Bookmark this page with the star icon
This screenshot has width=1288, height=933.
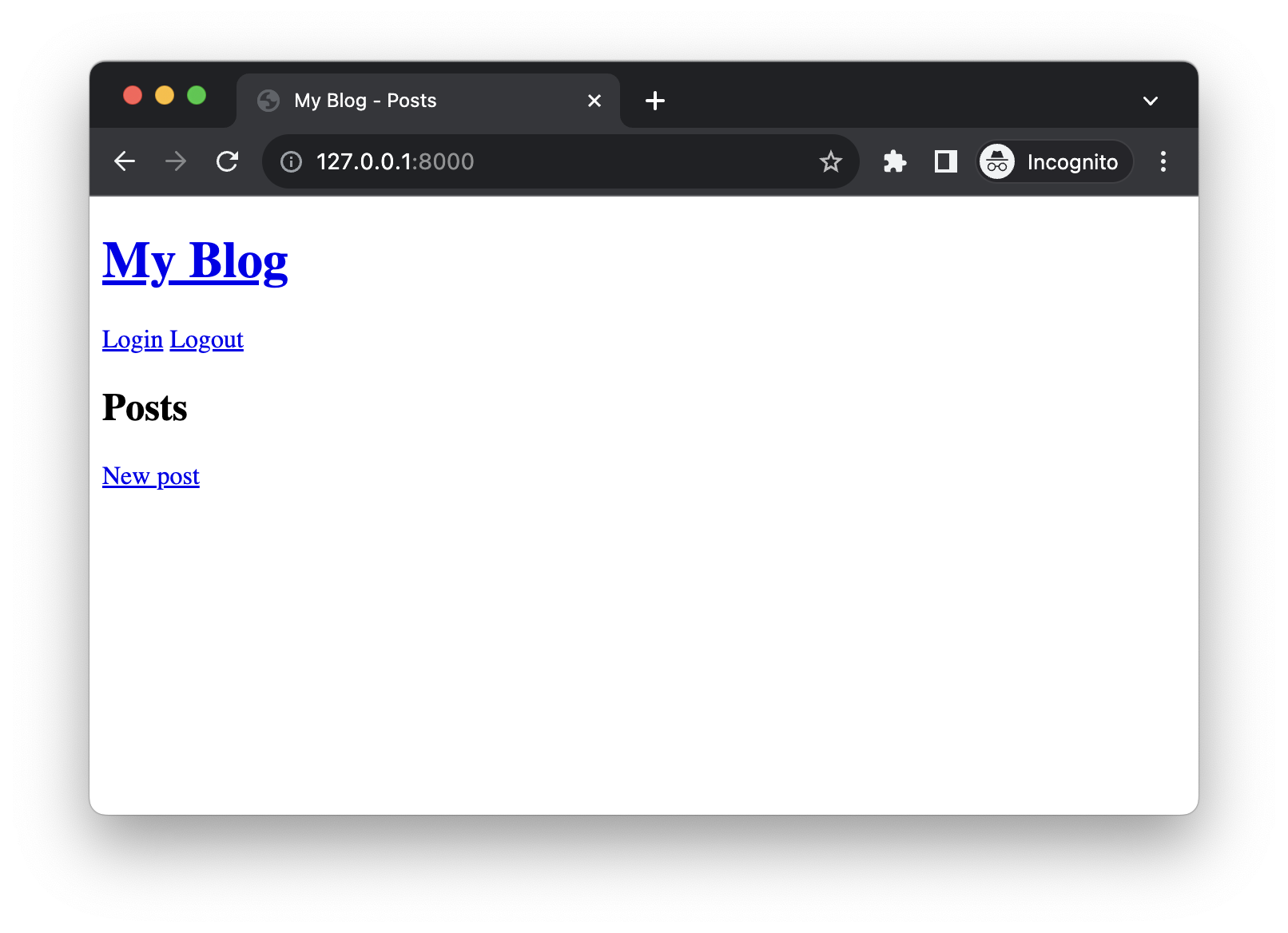[x=831, y=161]
